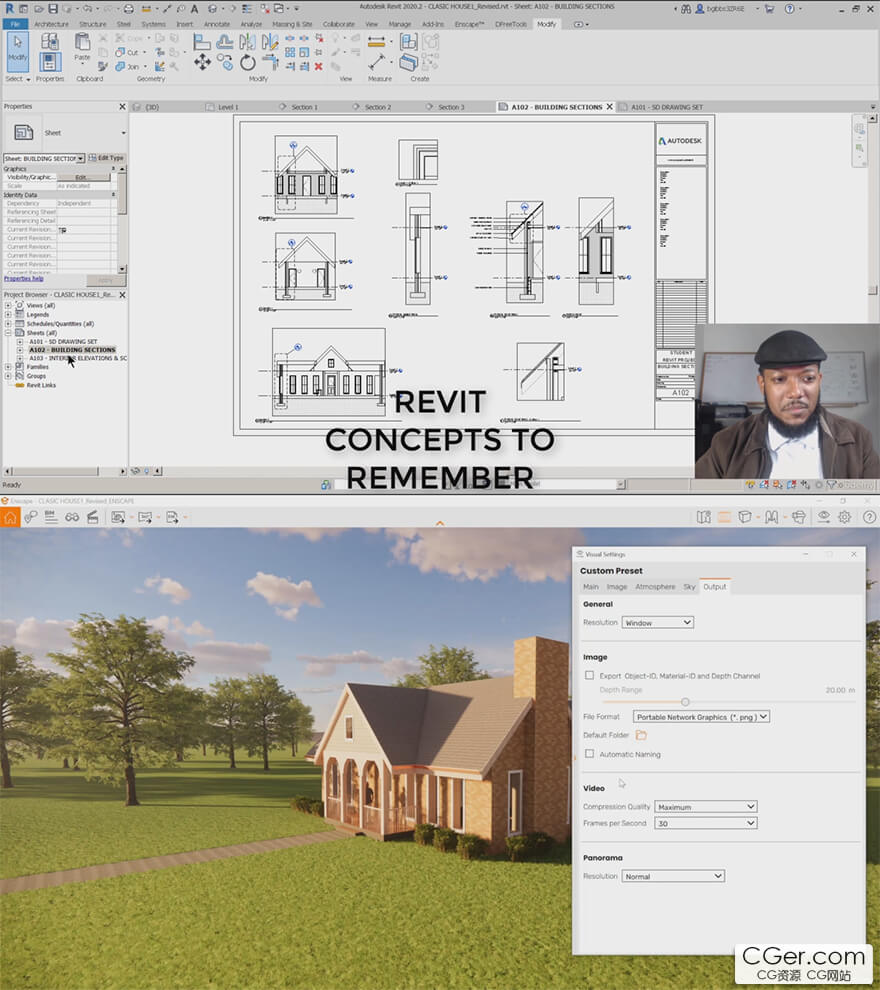Screen dimensions: 880x990
Task: Click the Trim/Extend to Corner tool
Action: point(270,62)
